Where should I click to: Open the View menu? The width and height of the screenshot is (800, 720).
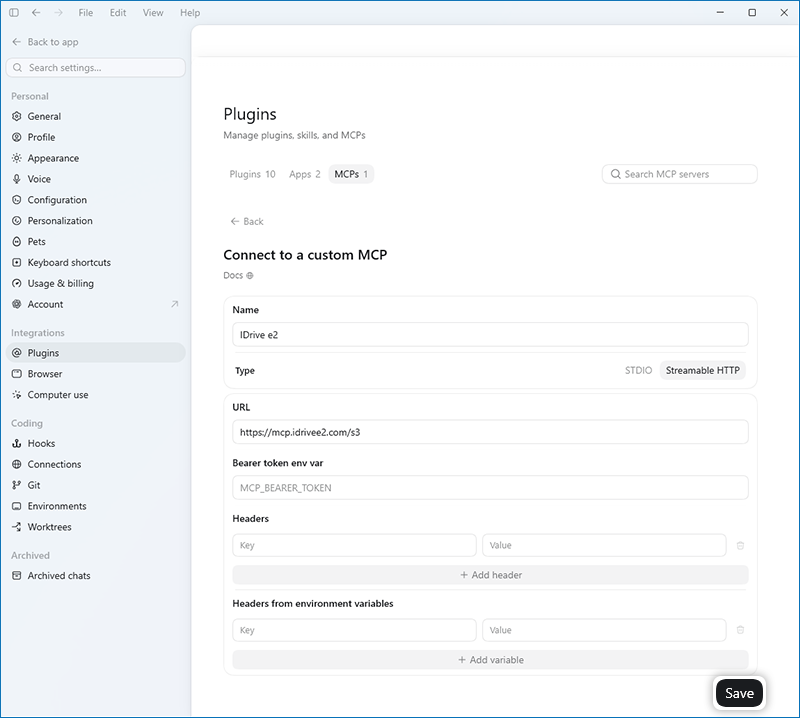coord(153,13)
